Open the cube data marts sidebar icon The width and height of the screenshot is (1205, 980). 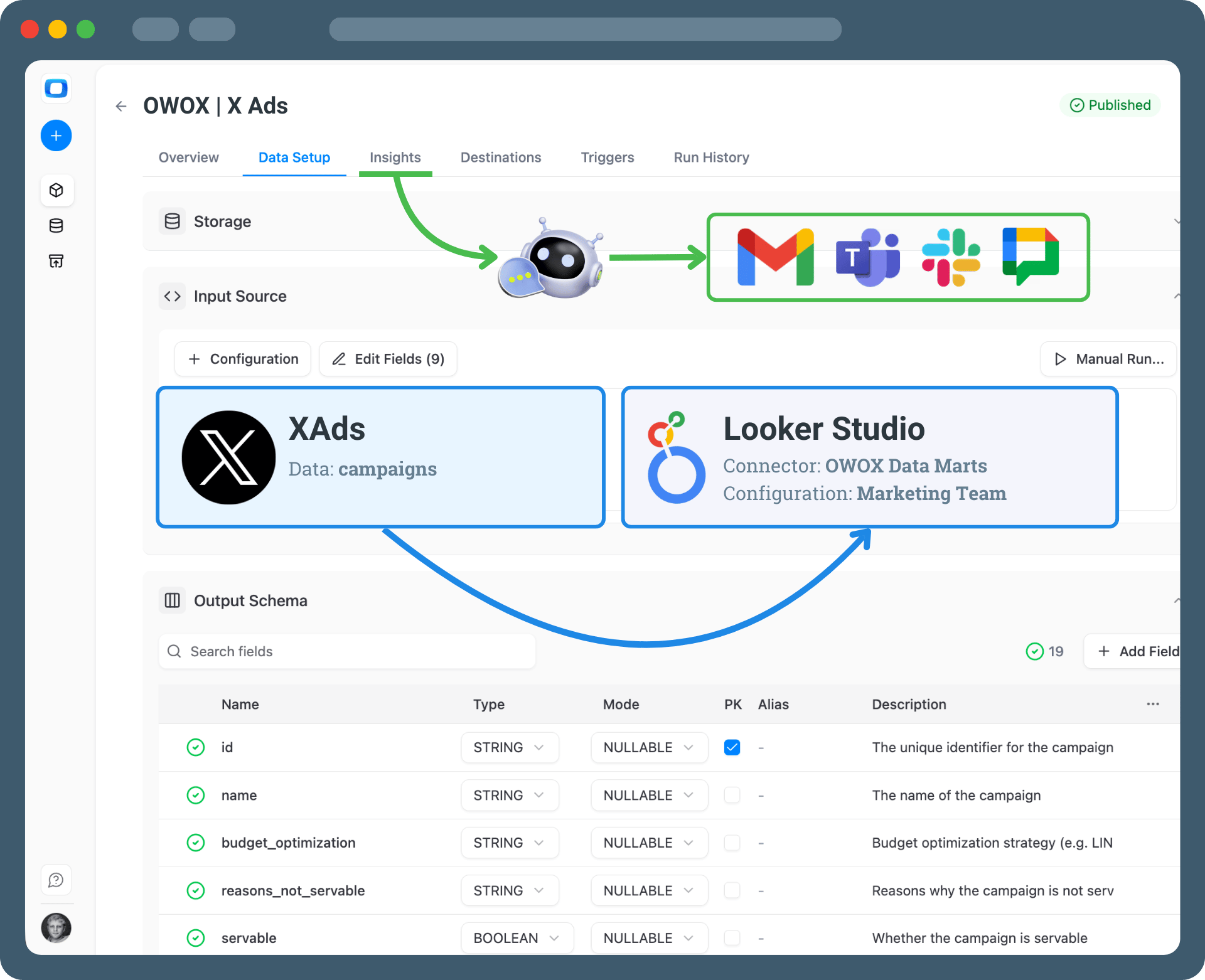[x=56, y=190]
